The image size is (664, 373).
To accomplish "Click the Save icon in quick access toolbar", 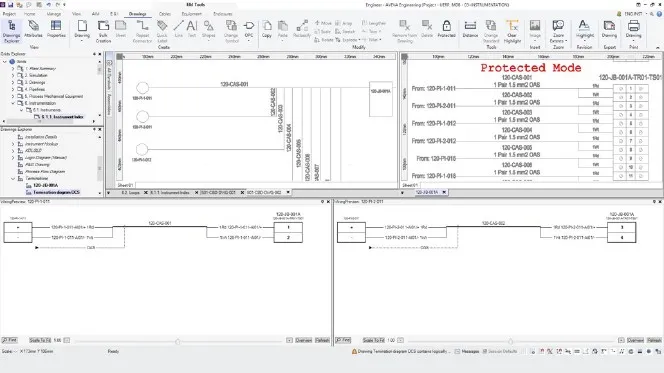I will (11, 5).
